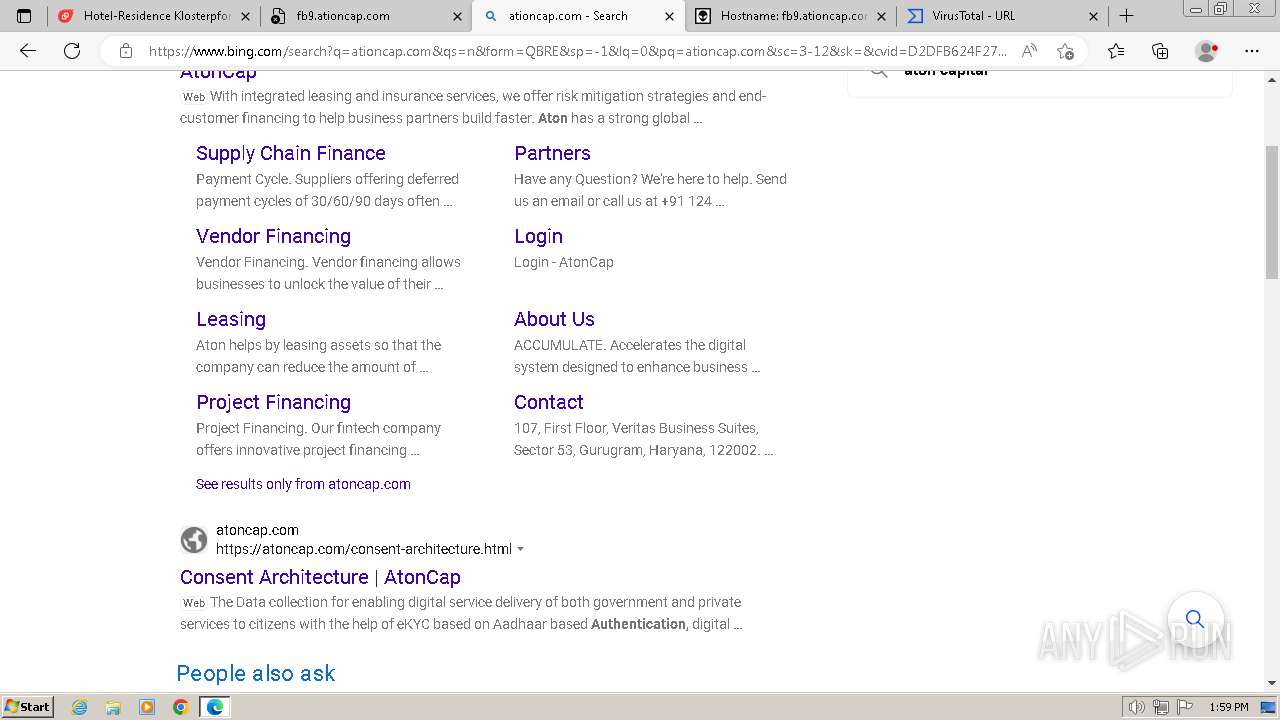Click the atoncap.com globe favicon

[x=194, y=540]
